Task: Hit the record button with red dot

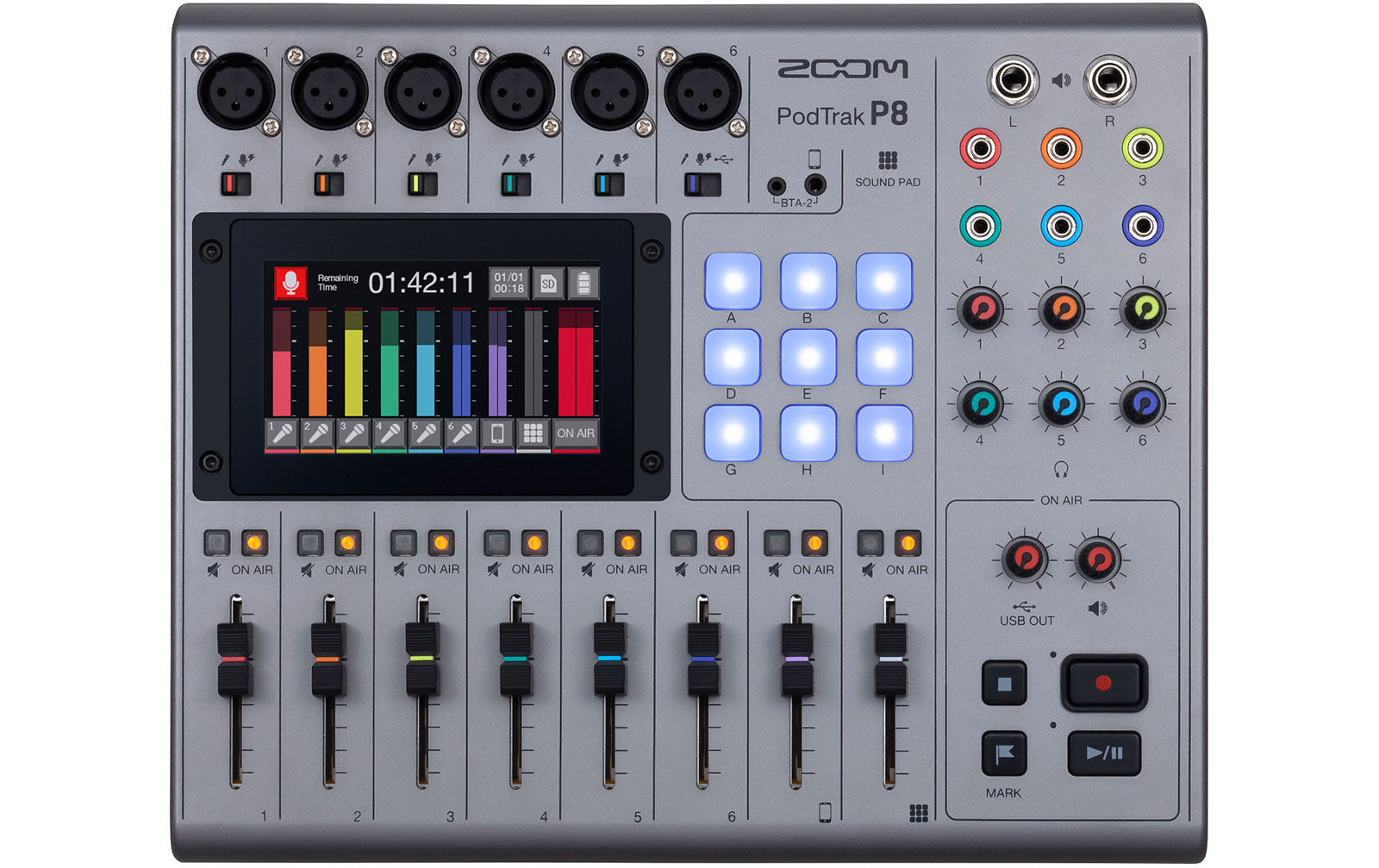Action: [1103, 684]
